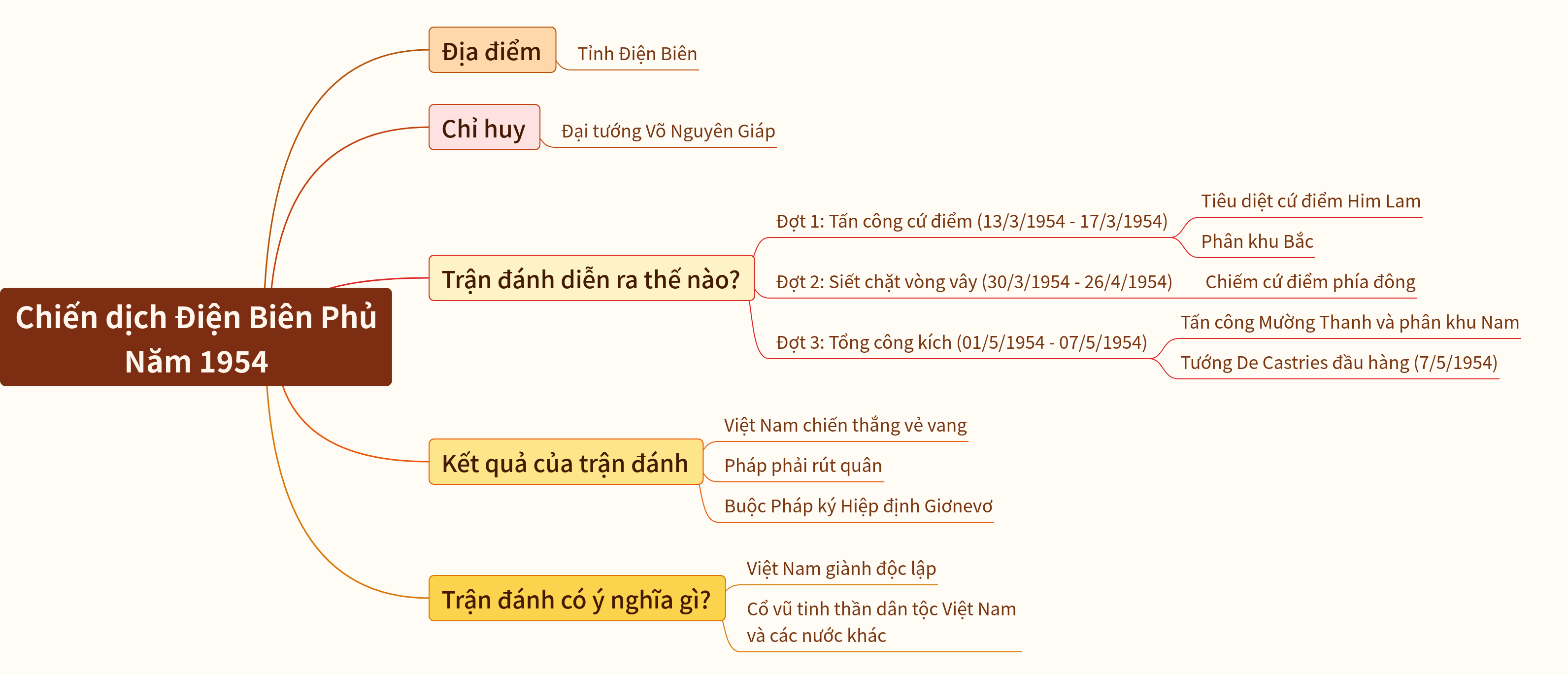Click Việt Nam chiến thắng vẻ vang subtopic
The width and height of the screenshot is (1568, 674).
845,425
